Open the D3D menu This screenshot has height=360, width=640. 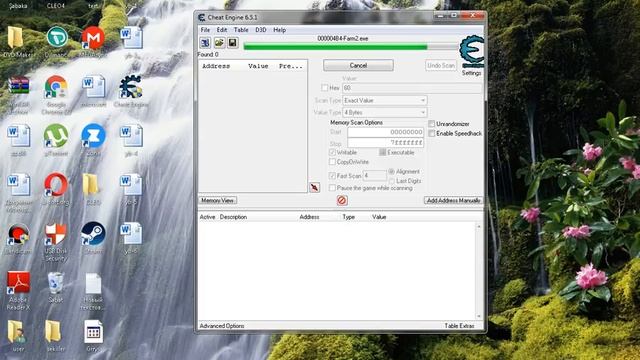tap(261, 30)
